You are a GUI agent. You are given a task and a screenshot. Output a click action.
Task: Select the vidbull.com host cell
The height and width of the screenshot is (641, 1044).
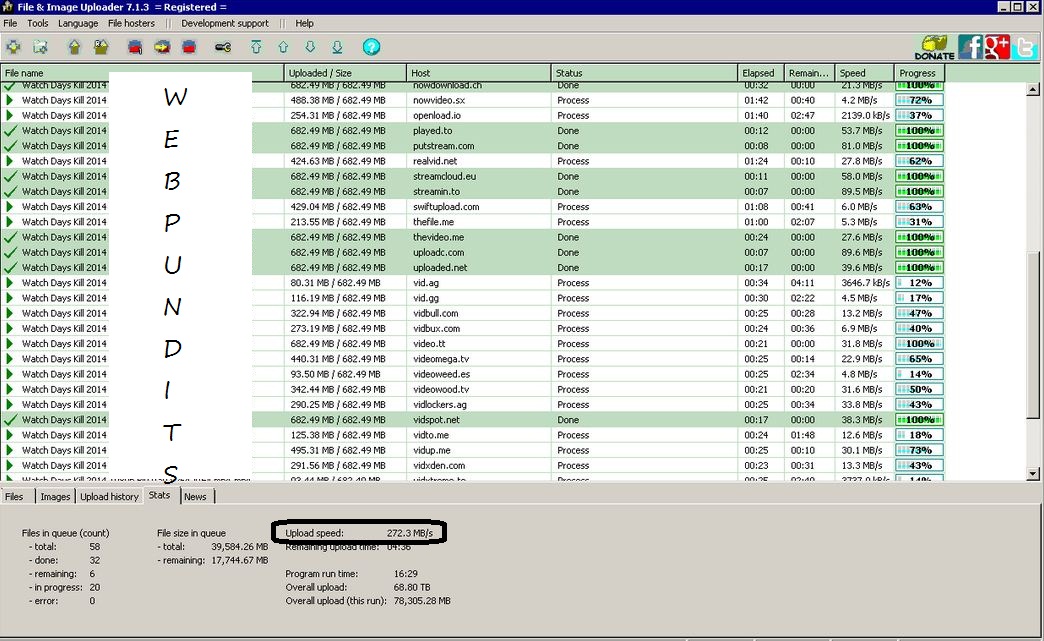point(479,313)
